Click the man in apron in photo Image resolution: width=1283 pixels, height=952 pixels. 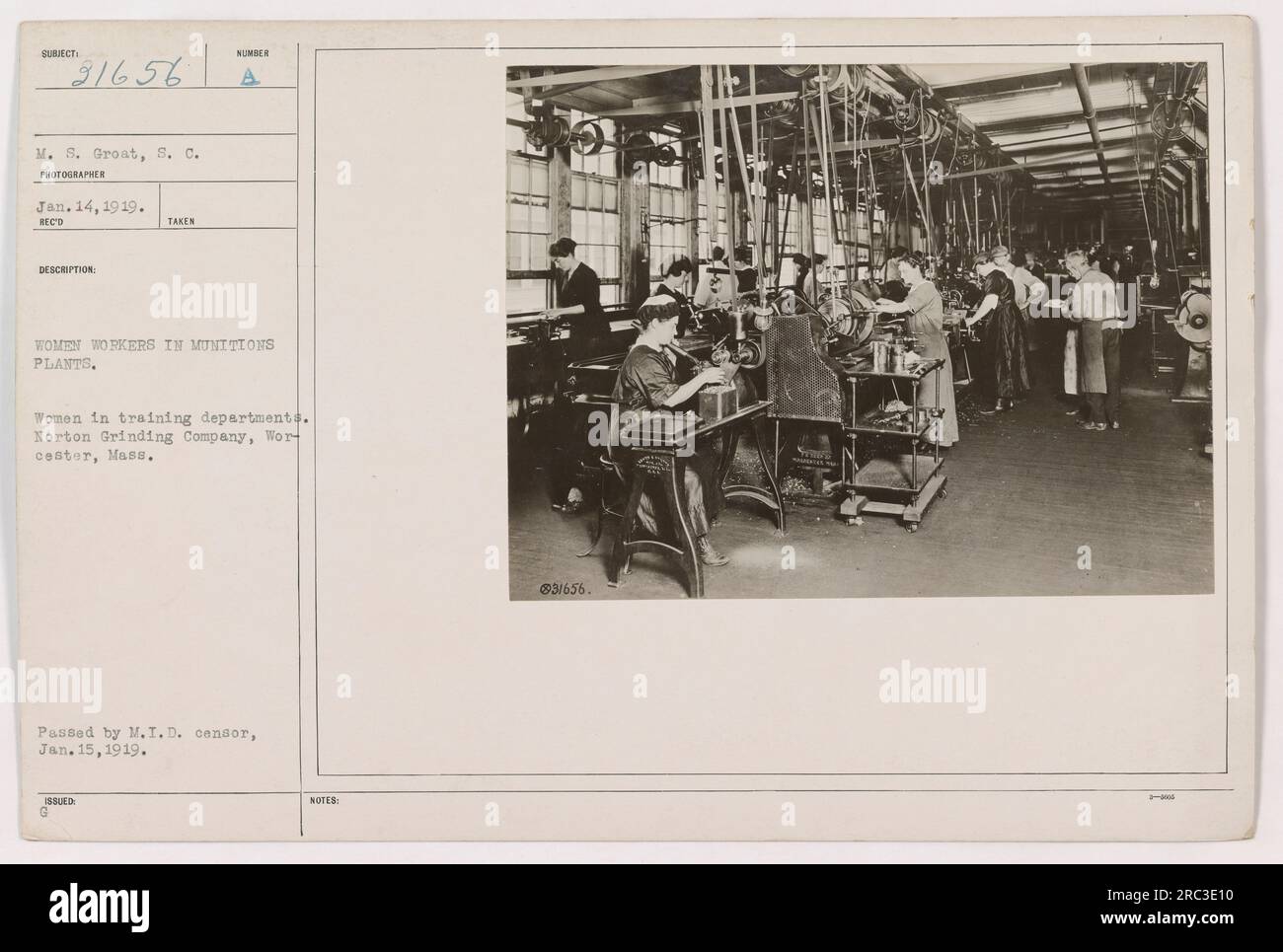1093,337
